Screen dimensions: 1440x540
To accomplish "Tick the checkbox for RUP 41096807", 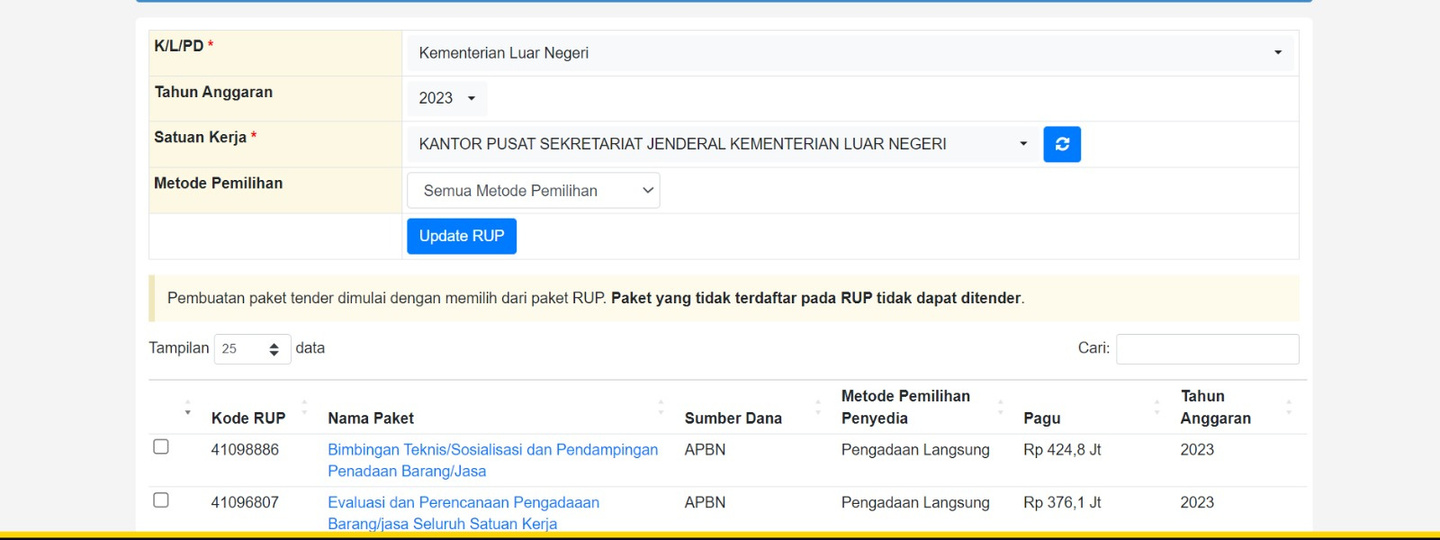I will click(x=161, y=500).
